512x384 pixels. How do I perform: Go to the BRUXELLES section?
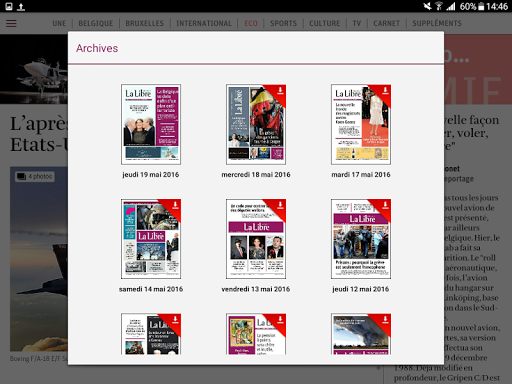click(x=145, y=23)
